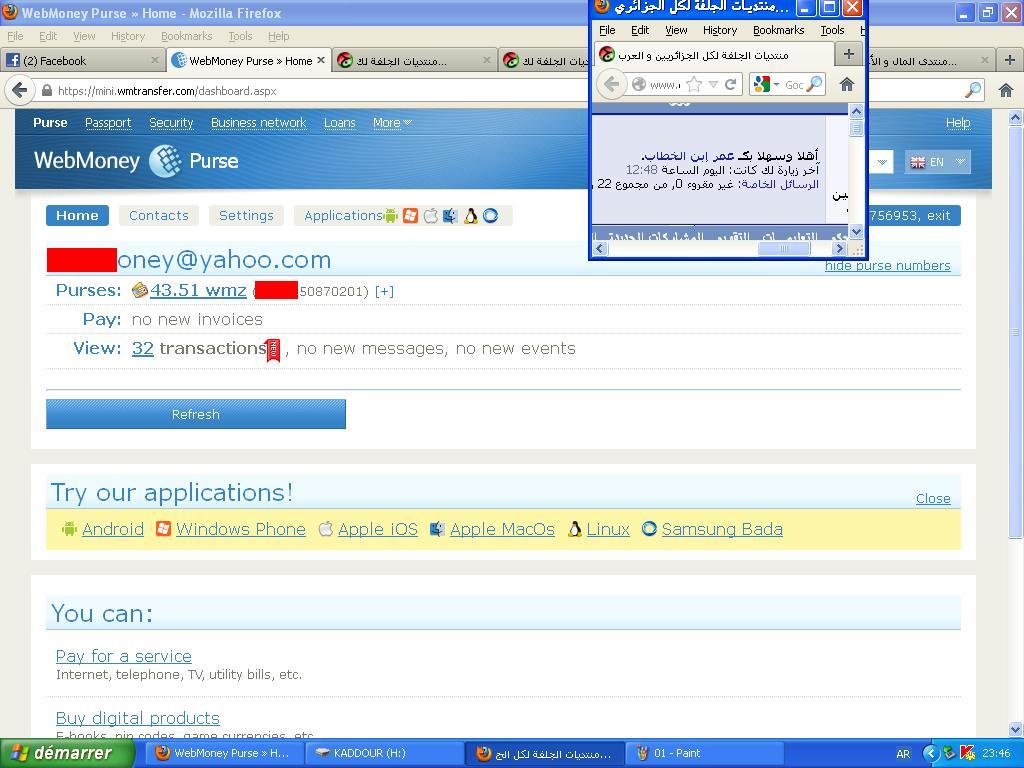Click the search magnifier in main Firefox toolbar
The image size is (1024, 768).
pyautogui.click(x=973, y=90)
